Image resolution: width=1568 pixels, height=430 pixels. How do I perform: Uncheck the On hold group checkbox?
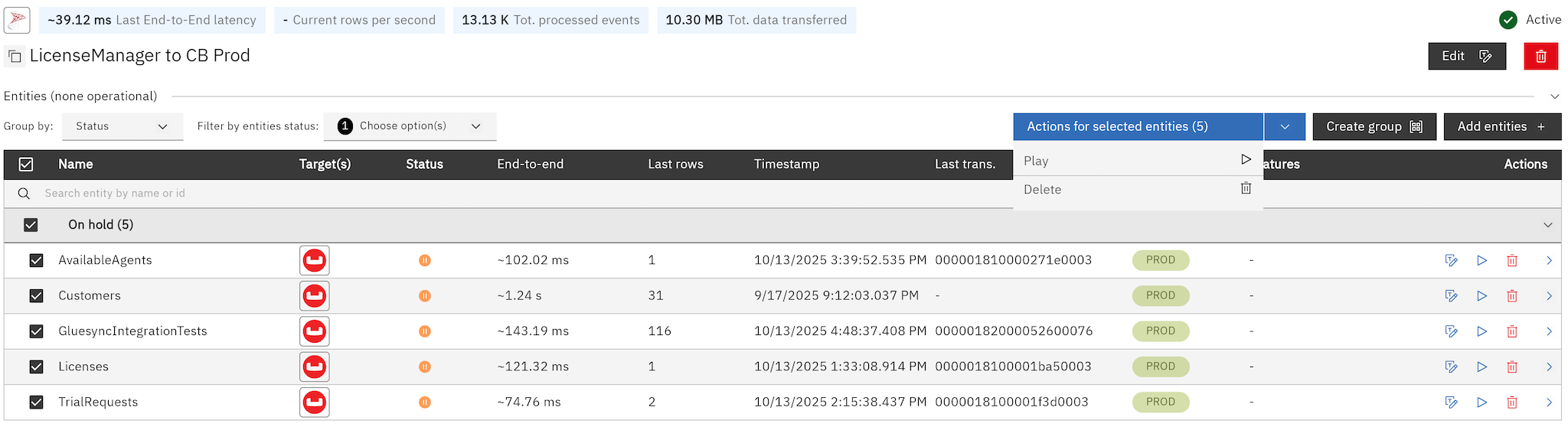(31, 225)
